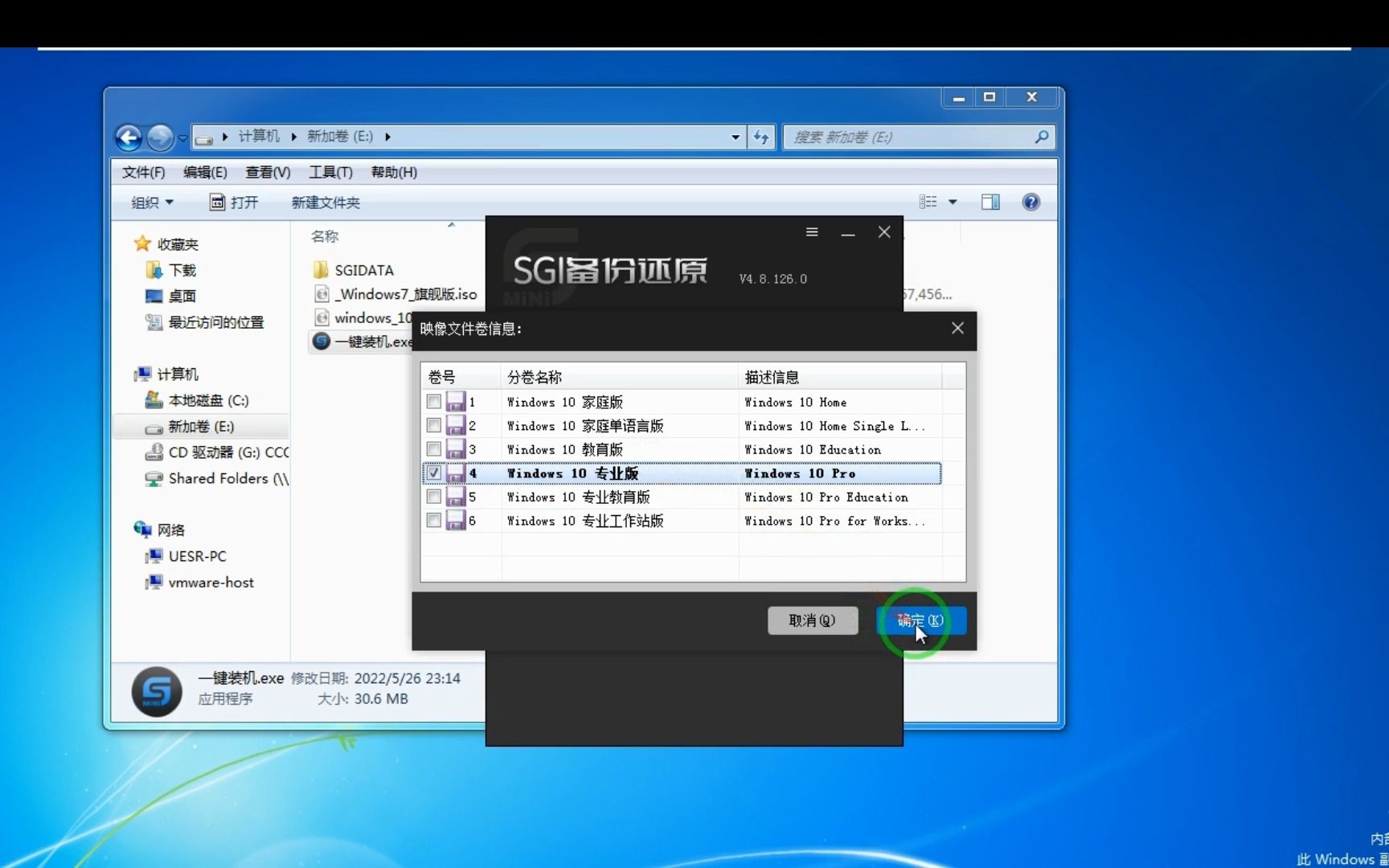This screenshot has height=868, width=1389.
Task: Click the 确定(K) confirm button
Action: (921, 620)
